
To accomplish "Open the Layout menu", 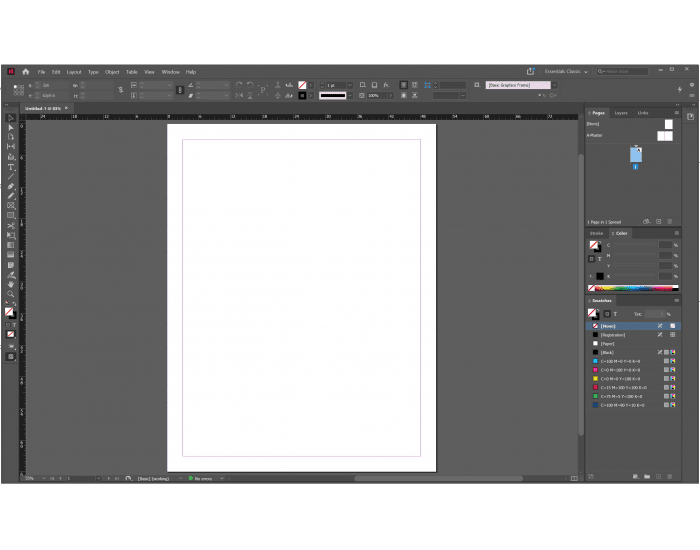I will coord(74,72).
